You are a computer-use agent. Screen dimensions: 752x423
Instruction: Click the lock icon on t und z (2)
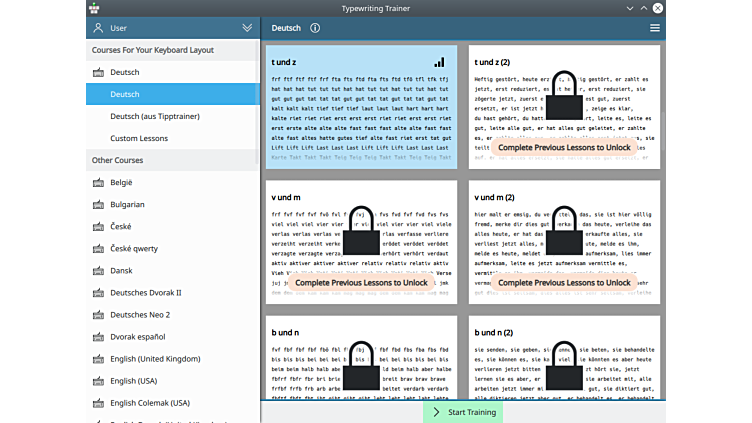coord(565,102)
